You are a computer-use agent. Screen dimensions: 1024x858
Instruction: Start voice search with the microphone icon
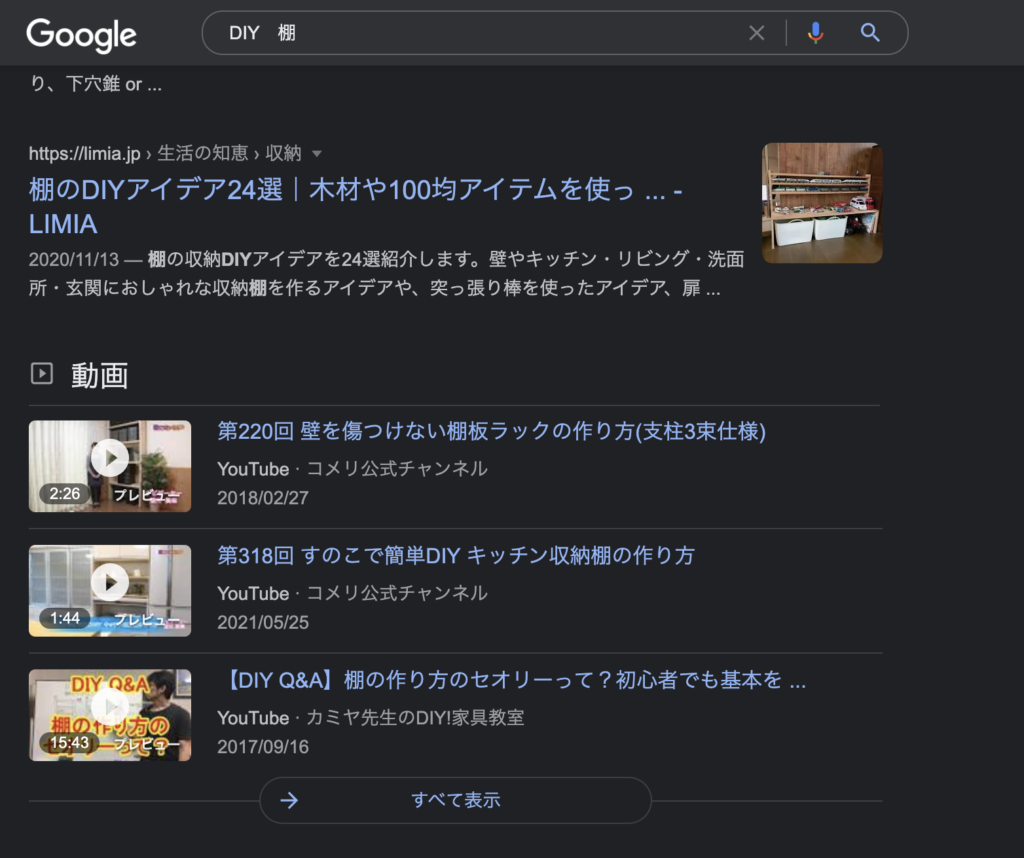click(x=815, y=33)
